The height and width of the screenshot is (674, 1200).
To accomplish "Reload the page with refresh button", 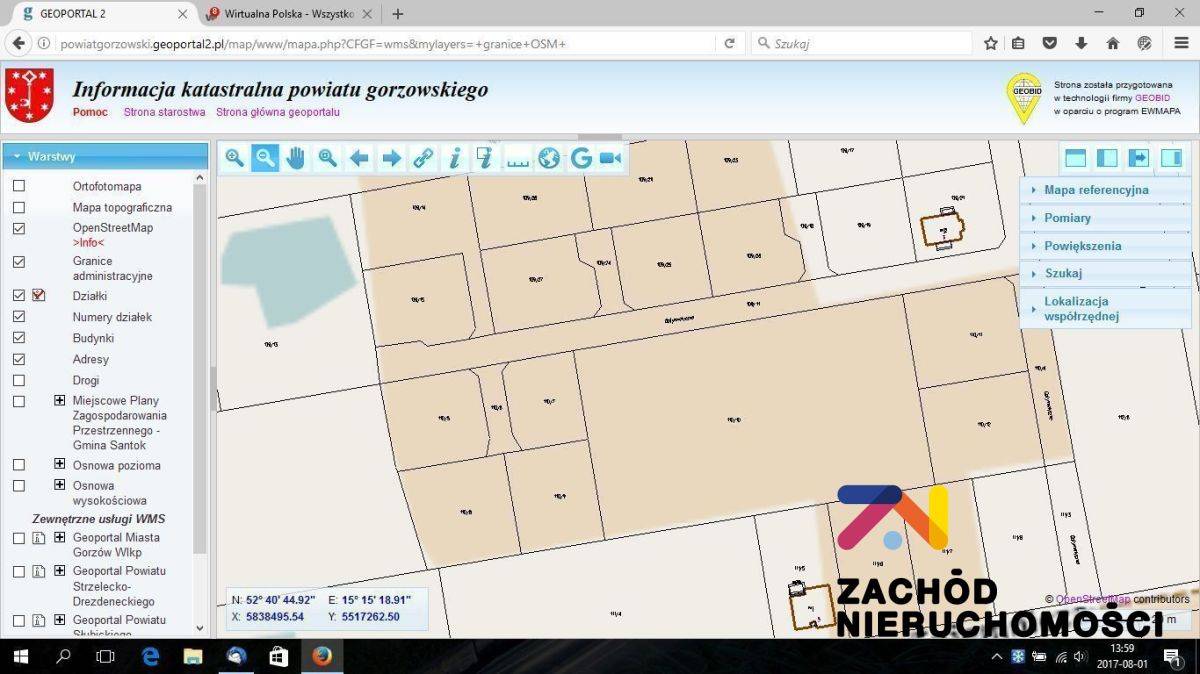I will (729, 44).
